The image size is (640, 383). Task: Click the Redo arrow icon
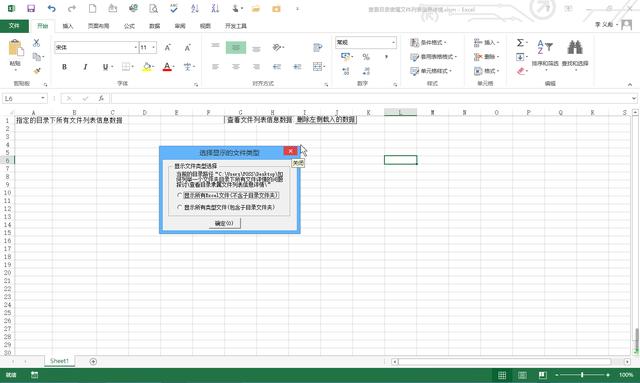(72, 9)
